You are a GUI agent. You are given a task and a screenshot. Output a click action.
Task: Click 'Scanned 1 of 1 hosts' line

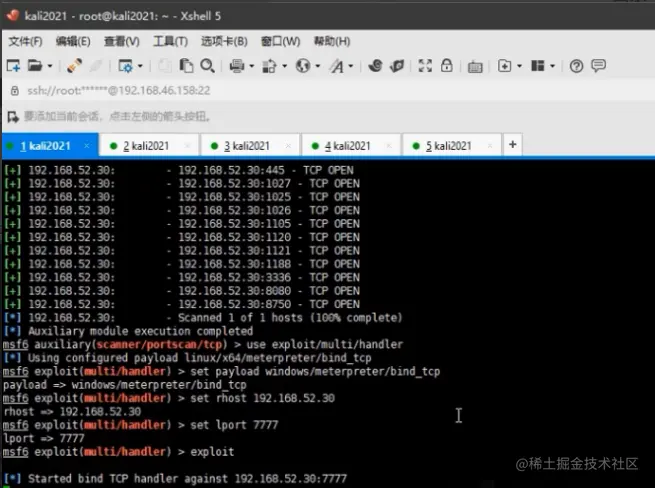[x=290, y=318]
